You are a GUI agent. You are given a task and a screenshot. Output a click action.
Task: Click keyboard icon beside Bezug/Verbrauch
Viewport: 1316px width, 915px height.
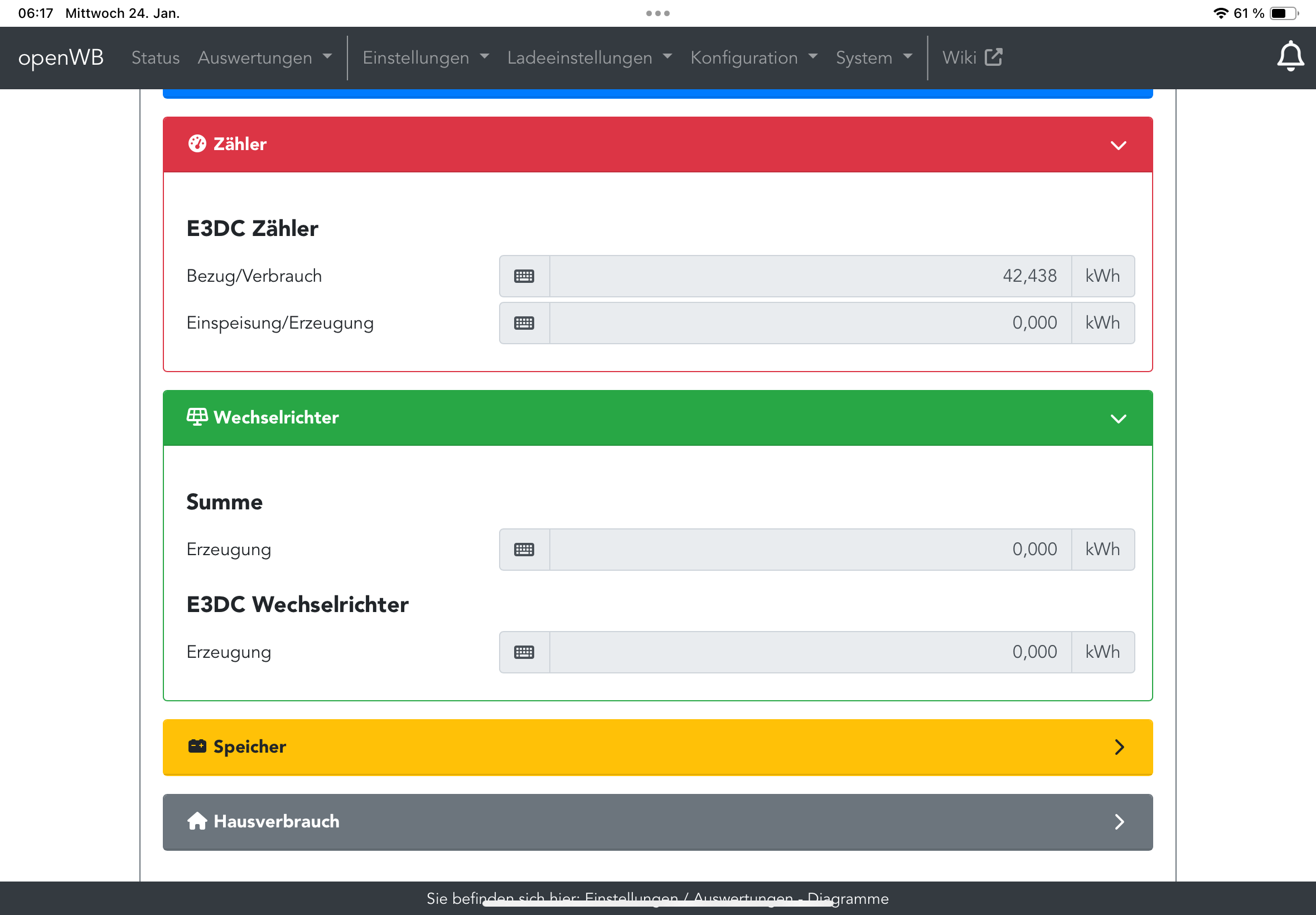[x=524, y=276]
